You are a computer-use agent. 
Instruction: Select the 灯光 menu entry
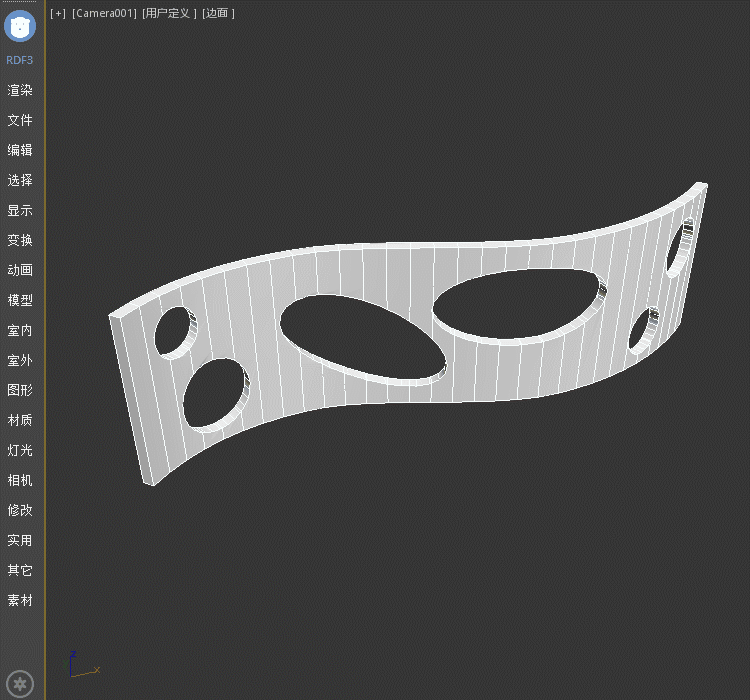pos(20,450)
